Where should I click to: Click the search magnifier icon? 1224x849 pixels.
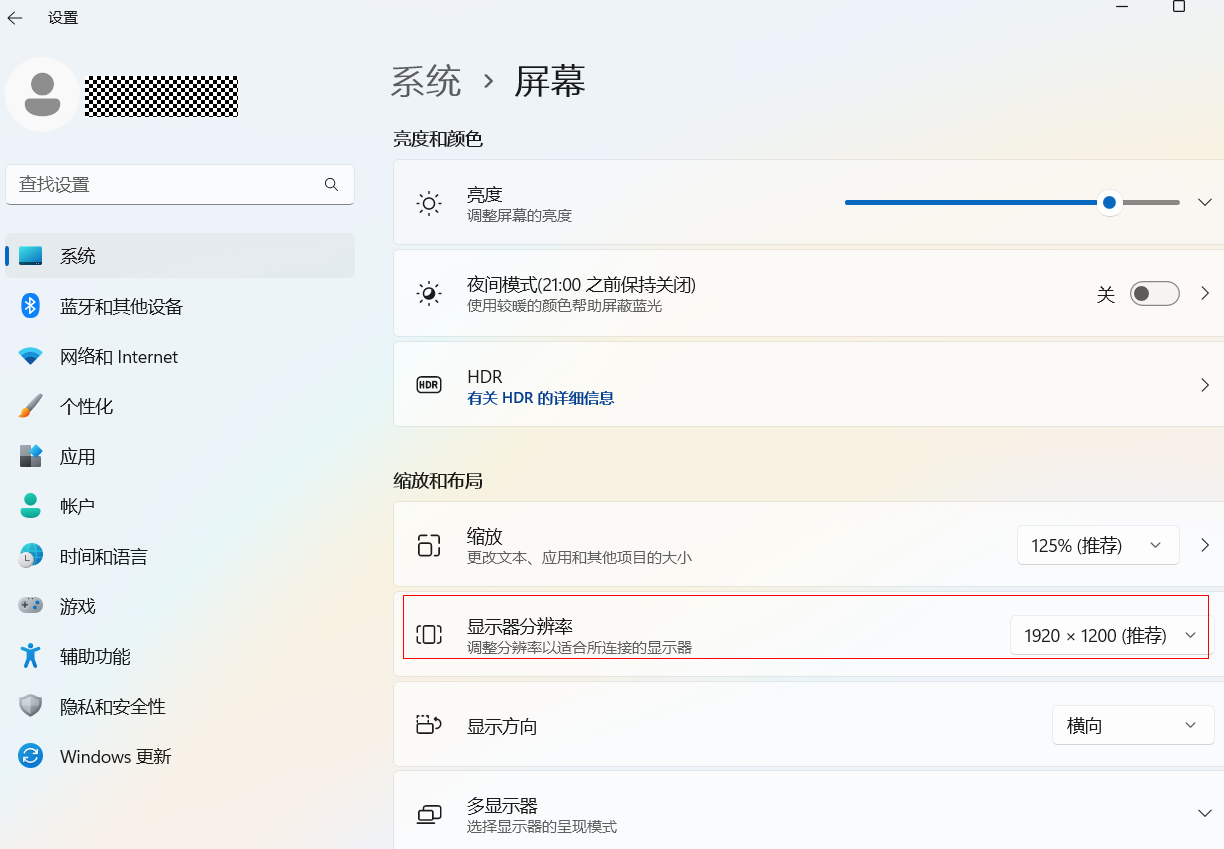331,185
